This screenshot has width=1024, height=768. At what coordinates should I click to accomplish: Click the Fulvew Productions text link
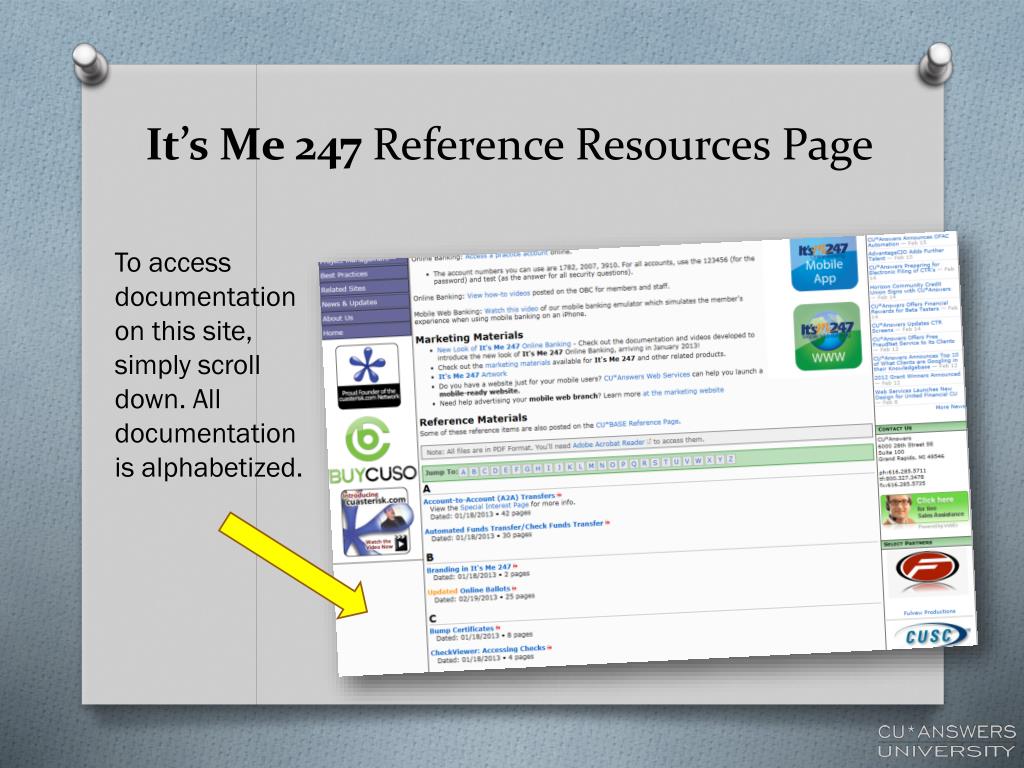tap(929, 613)
